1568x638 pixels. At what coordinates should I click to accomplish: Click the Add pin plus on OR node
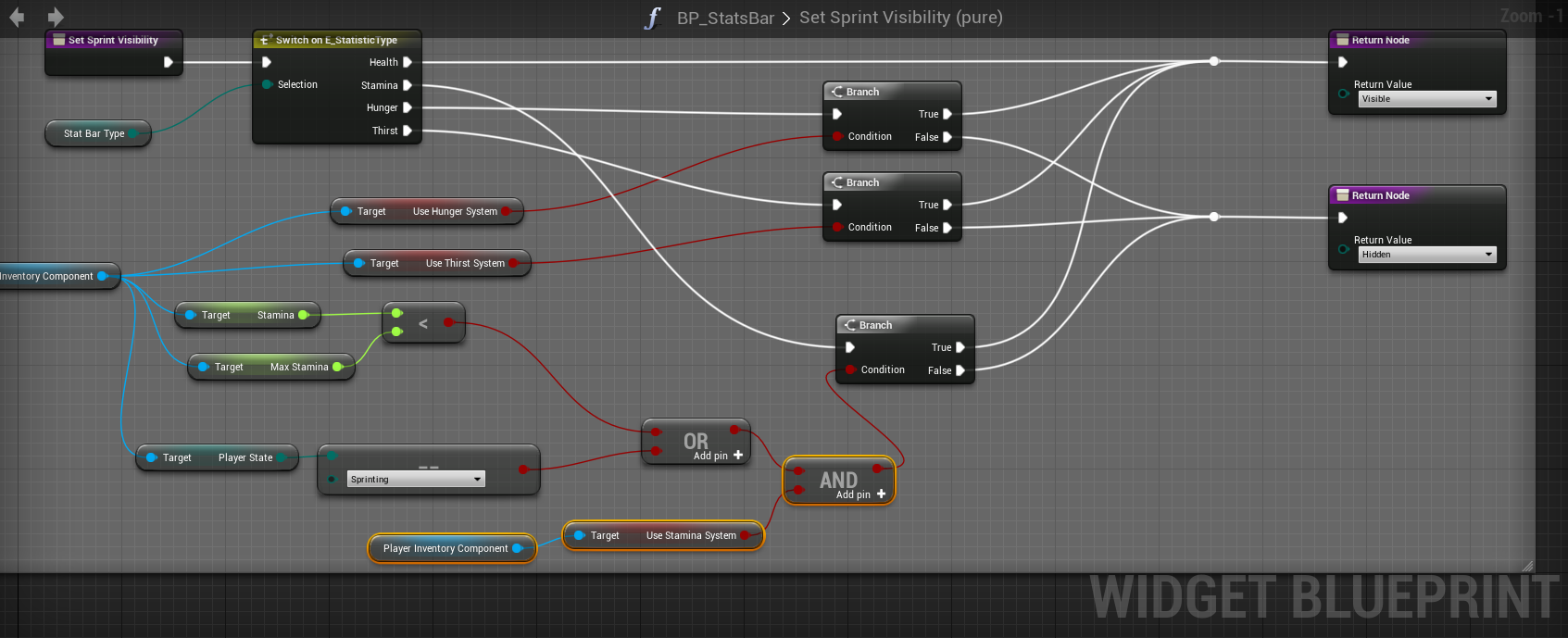pyautogui.click(x=738, y=456)
